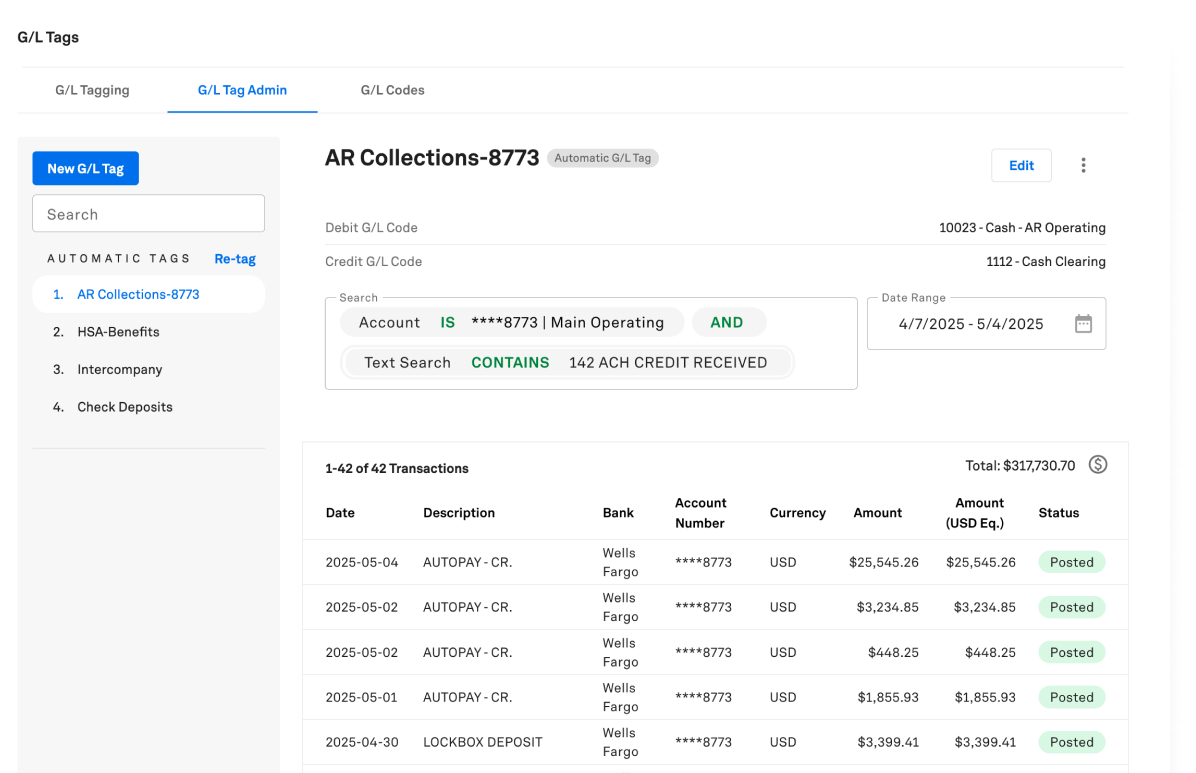The width and height of the screenshot is (1196, 773).
Task: Select the HSA-Benefits automatic tag
Action: tap(118, 331)
